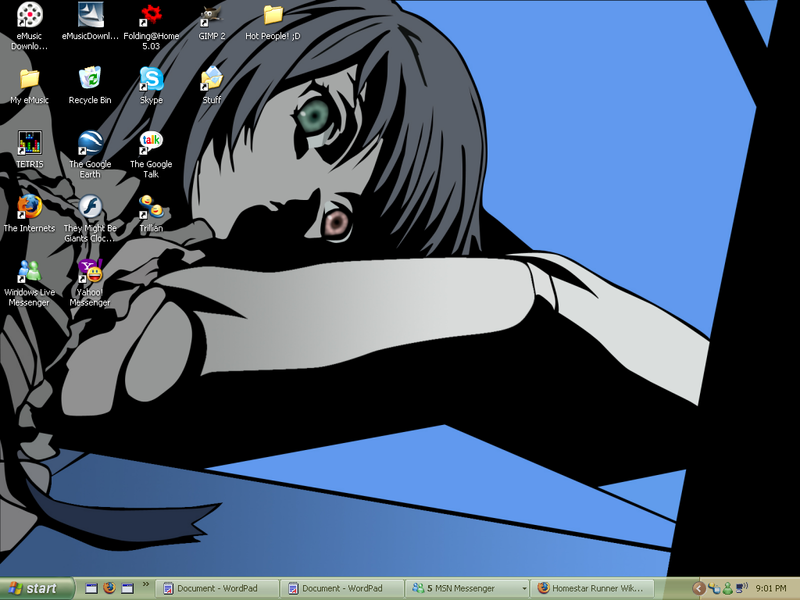
Task: Open the MSN Messenger group dropdown arrow
Action: [524, 589]
